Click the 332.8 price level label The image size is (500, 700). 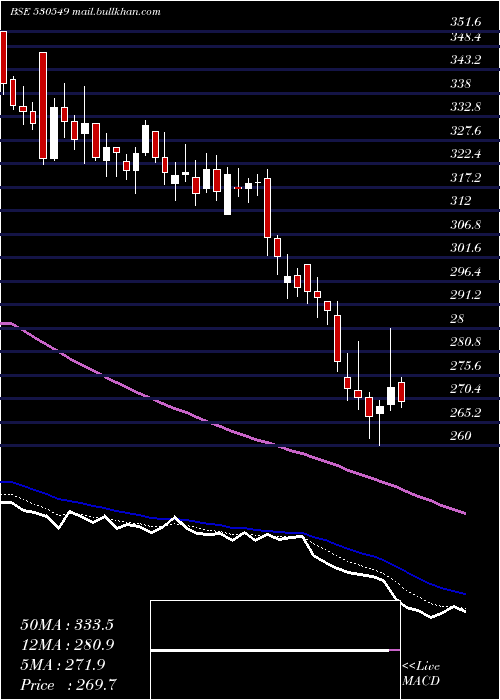click(465, 107)
